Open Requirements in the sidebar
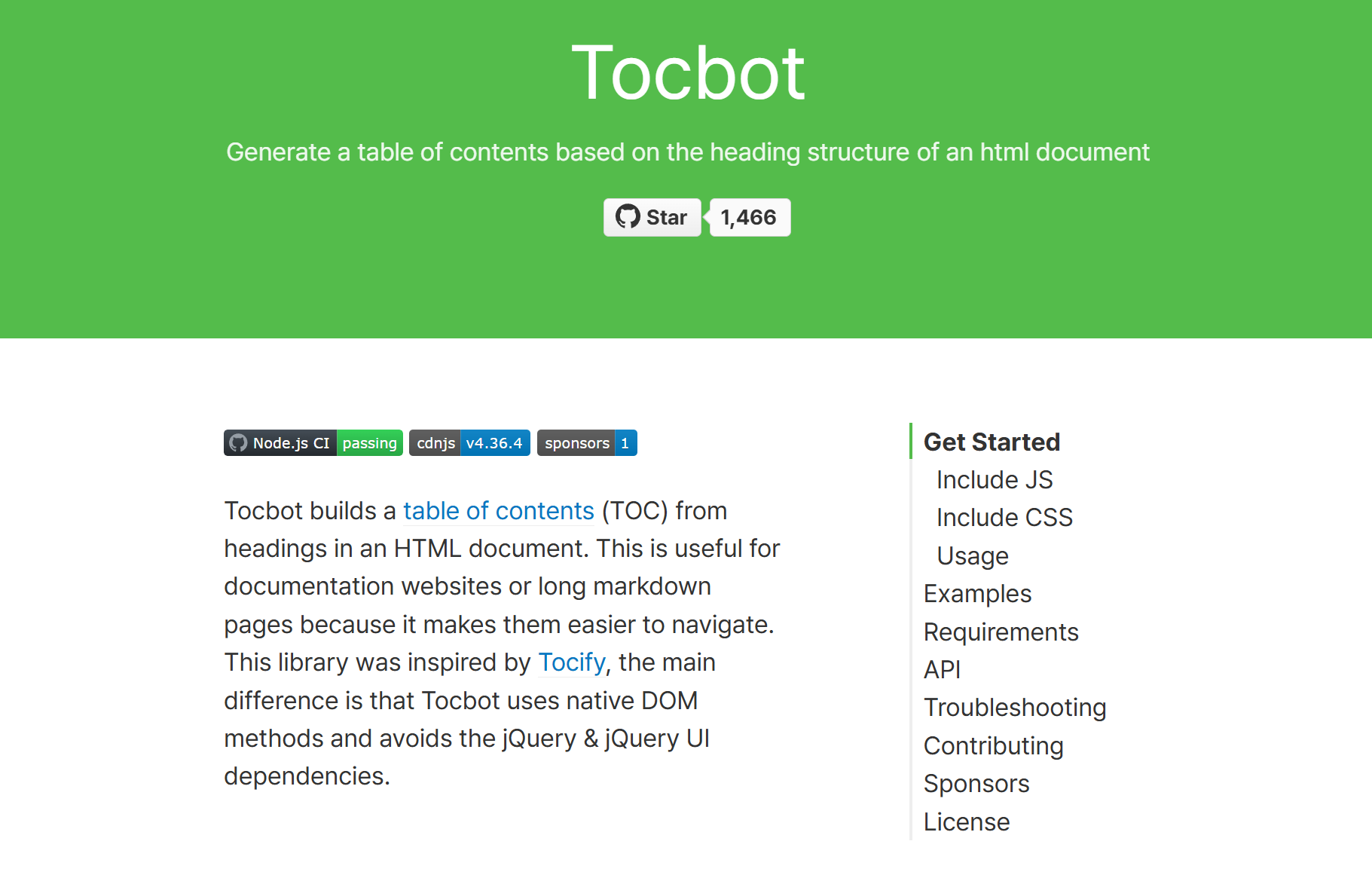The width and height of the screenshot is (1372, 881). tap(1001, 632)
